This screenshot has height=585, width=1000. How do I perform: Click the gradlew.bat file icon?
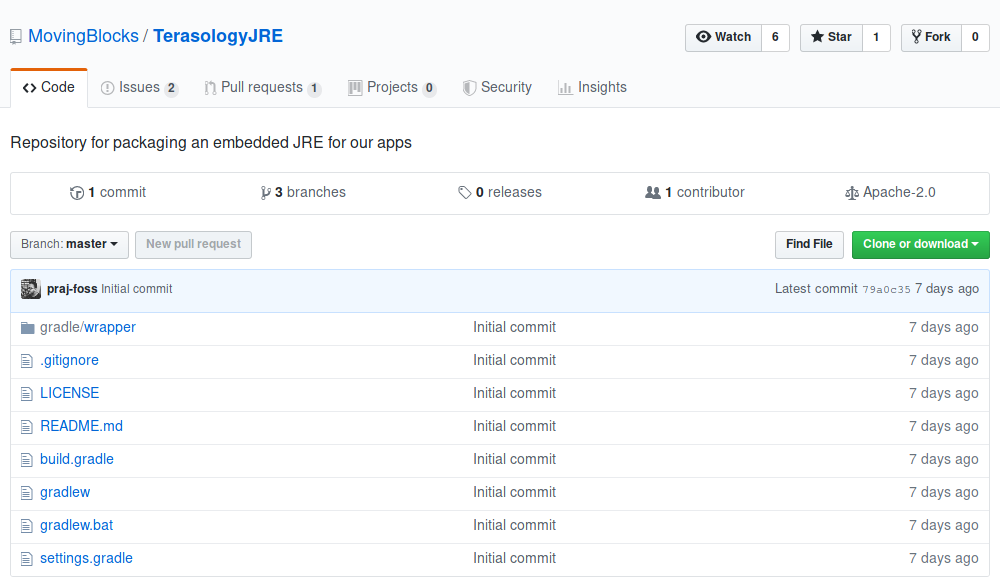pyautogui.click(x=27, y=526)
